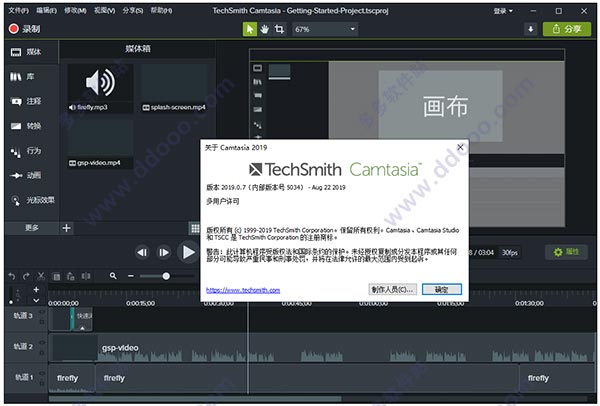The height and width of the screenshot is (406, 600).
Task: Click the Split clip icon
Action: [x=86, y=276]
